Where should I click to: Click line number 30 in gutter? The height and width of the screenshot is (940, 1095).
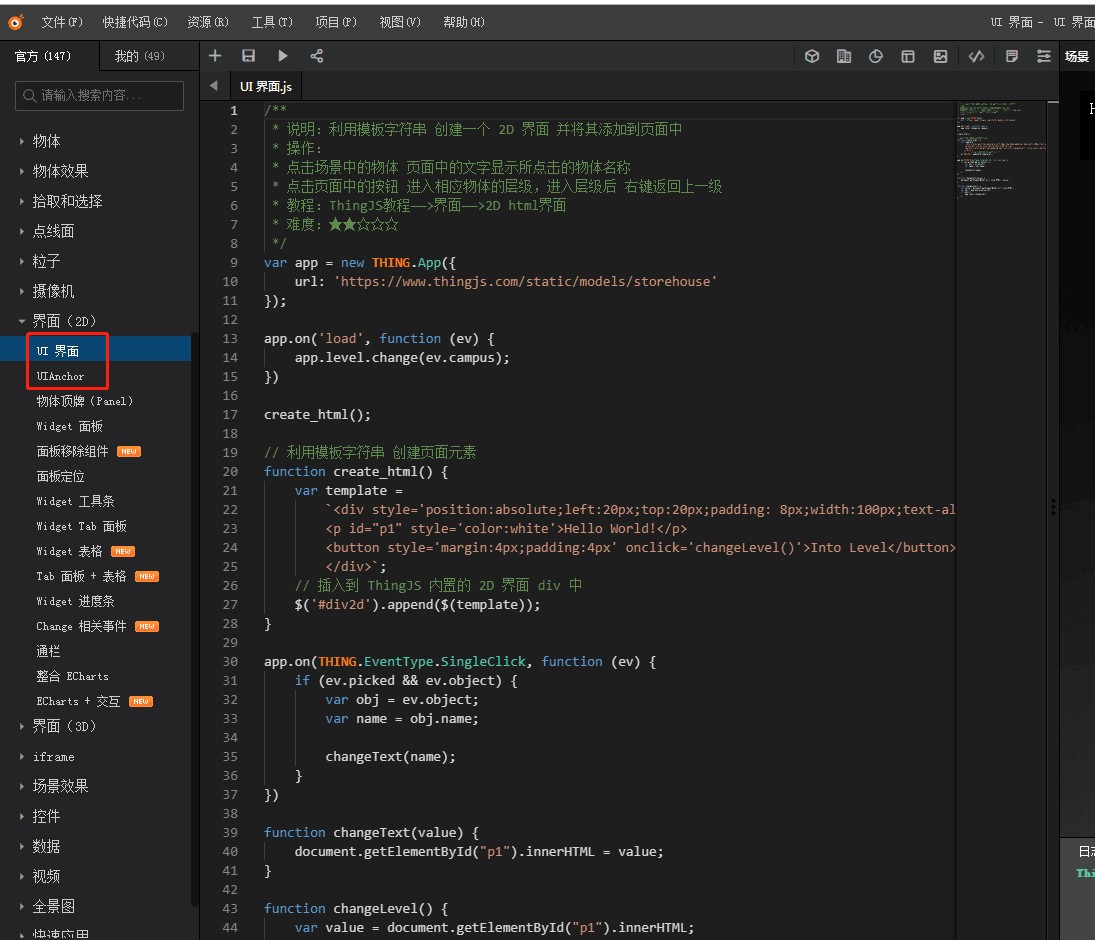click(230, 661)
